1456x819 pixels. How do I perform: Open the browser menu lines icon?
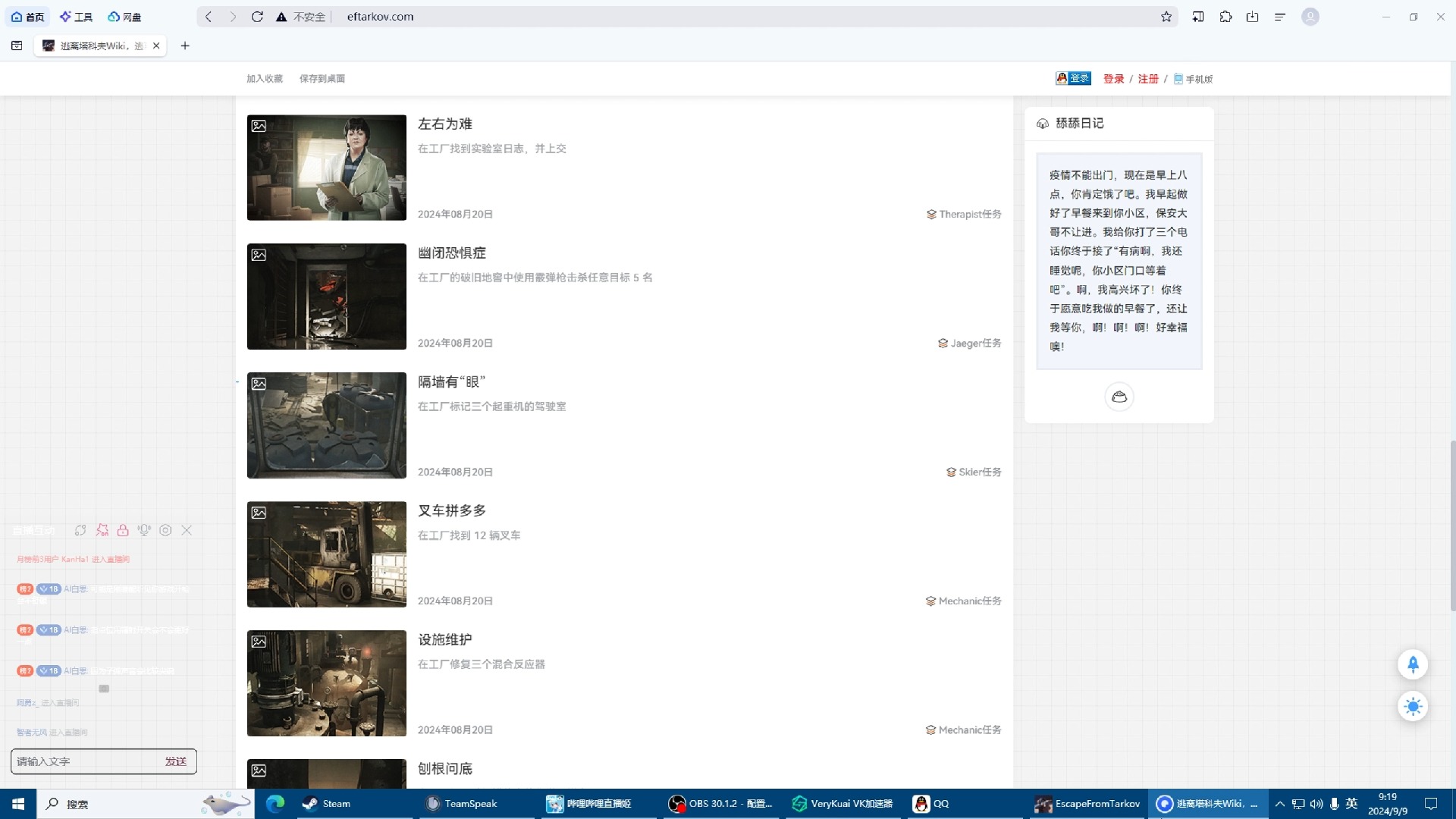pyautogui.click(x=1280, y=17)
